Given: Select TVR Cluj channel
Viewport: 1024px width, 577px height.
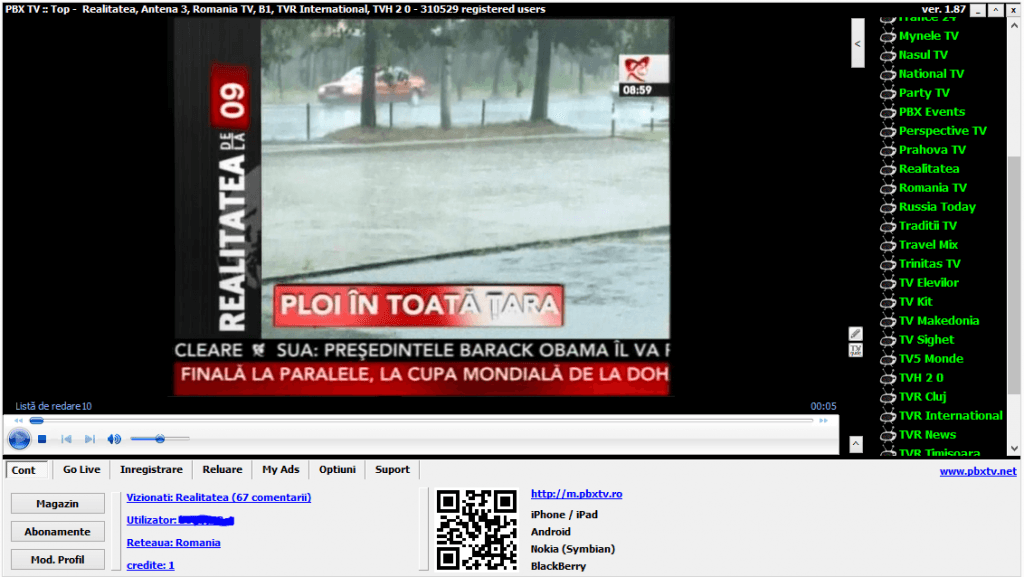Looking at the screenshot, I should [x=922, y=396].
